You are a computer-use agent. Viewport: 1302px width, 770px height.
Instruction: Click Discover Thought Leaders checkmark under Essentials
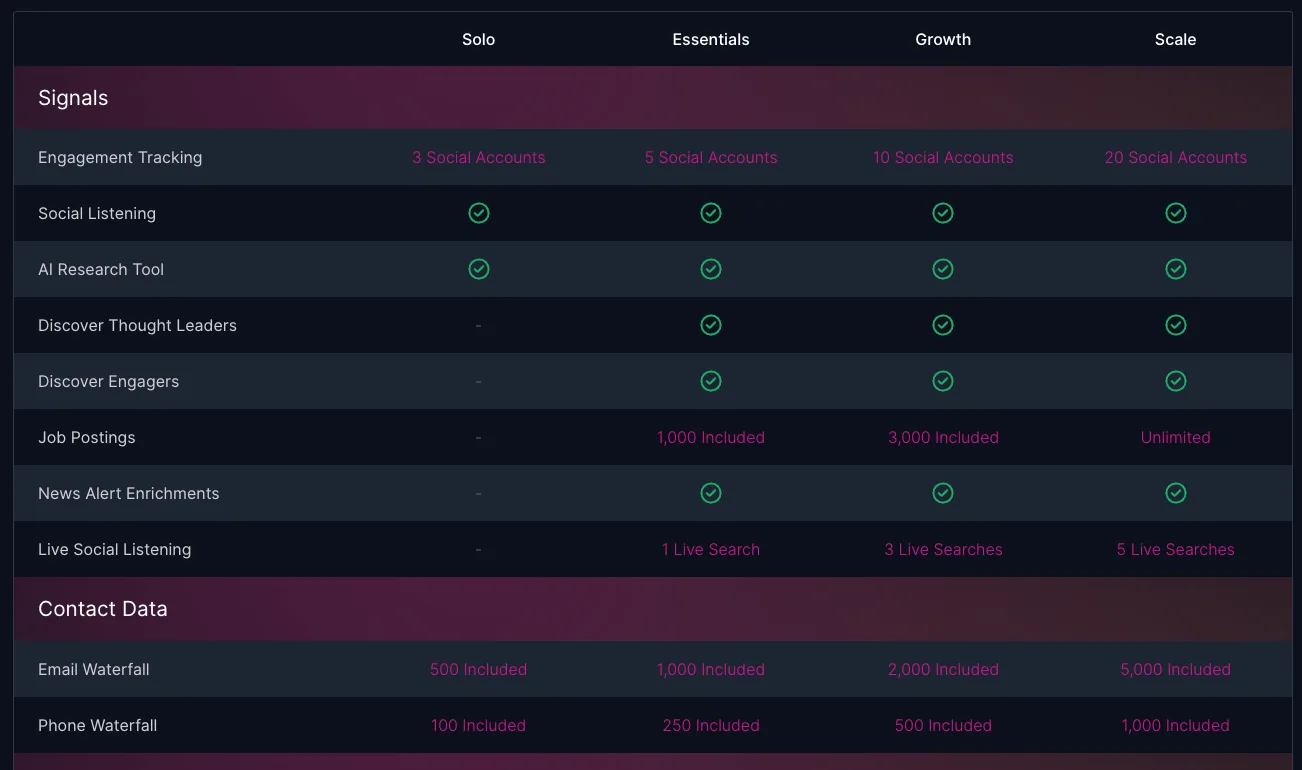[x=711, y=325]
